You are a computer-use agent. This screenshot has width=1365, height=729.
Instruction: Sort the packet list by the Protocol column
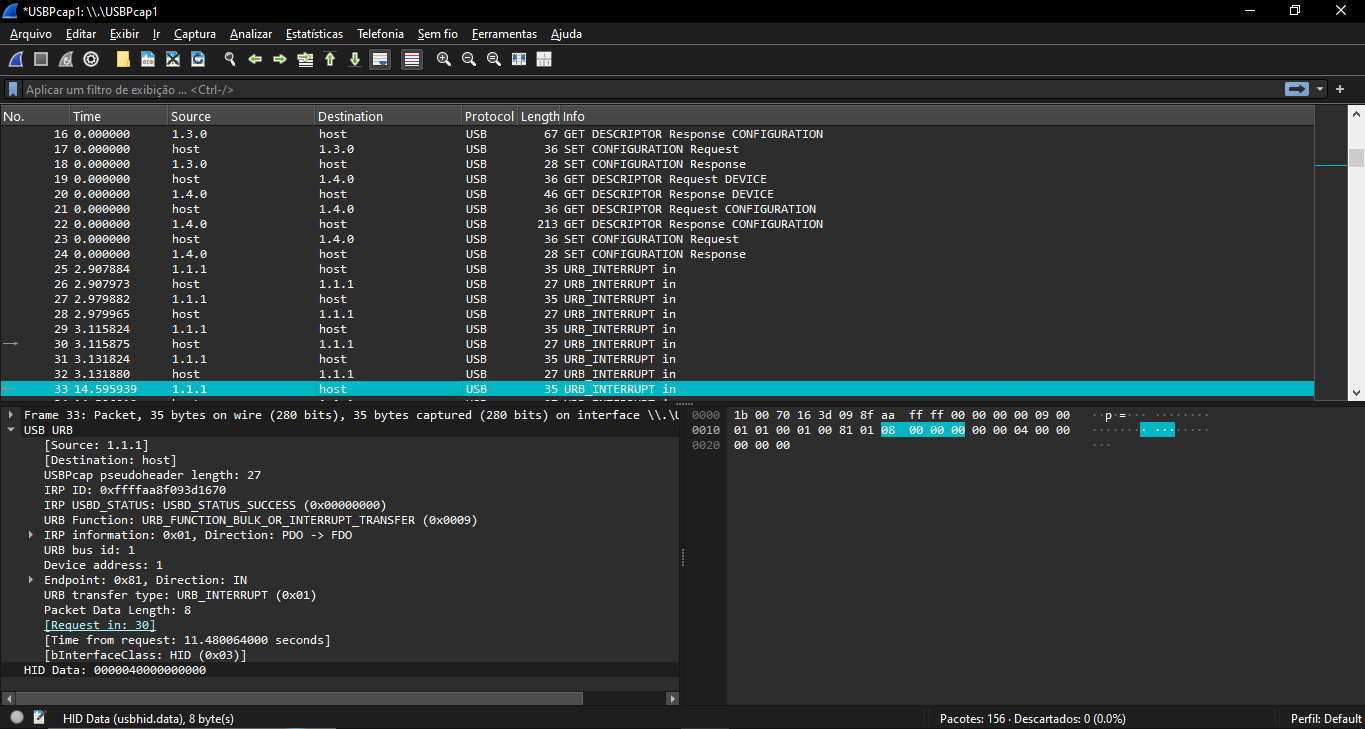490,116
